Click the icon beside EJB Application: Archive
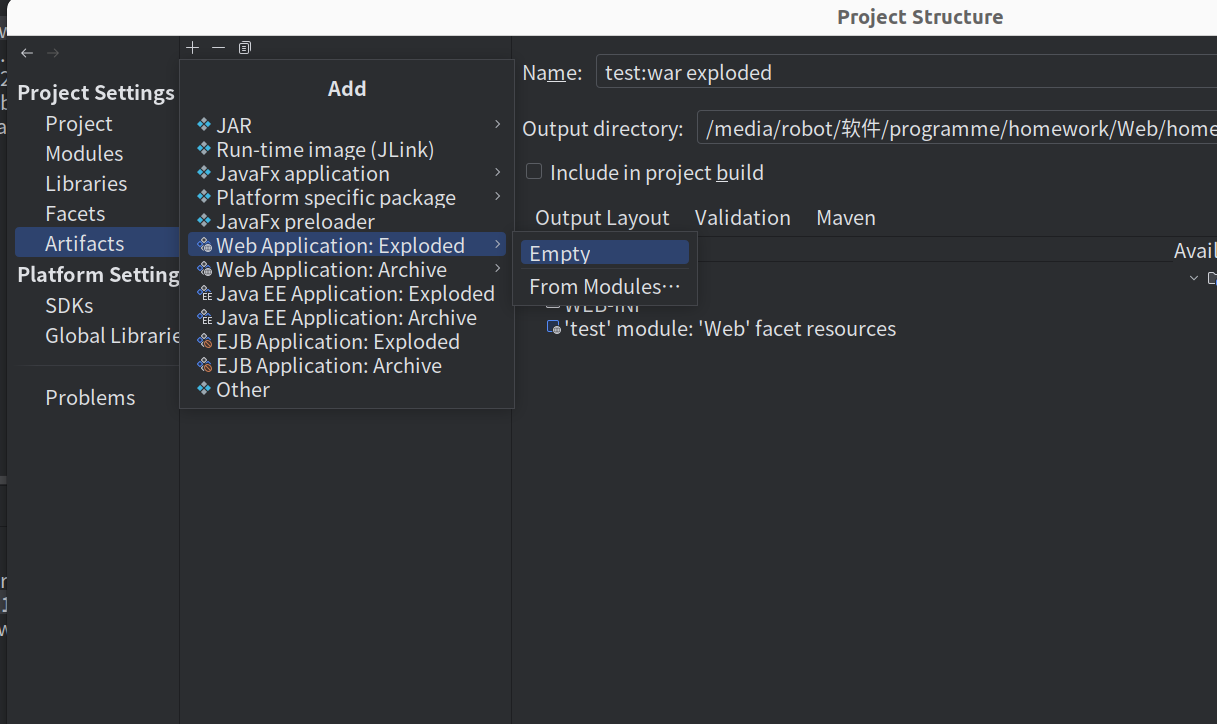The width and height of the screenshot is (1217, 724). tap(205, 366)
